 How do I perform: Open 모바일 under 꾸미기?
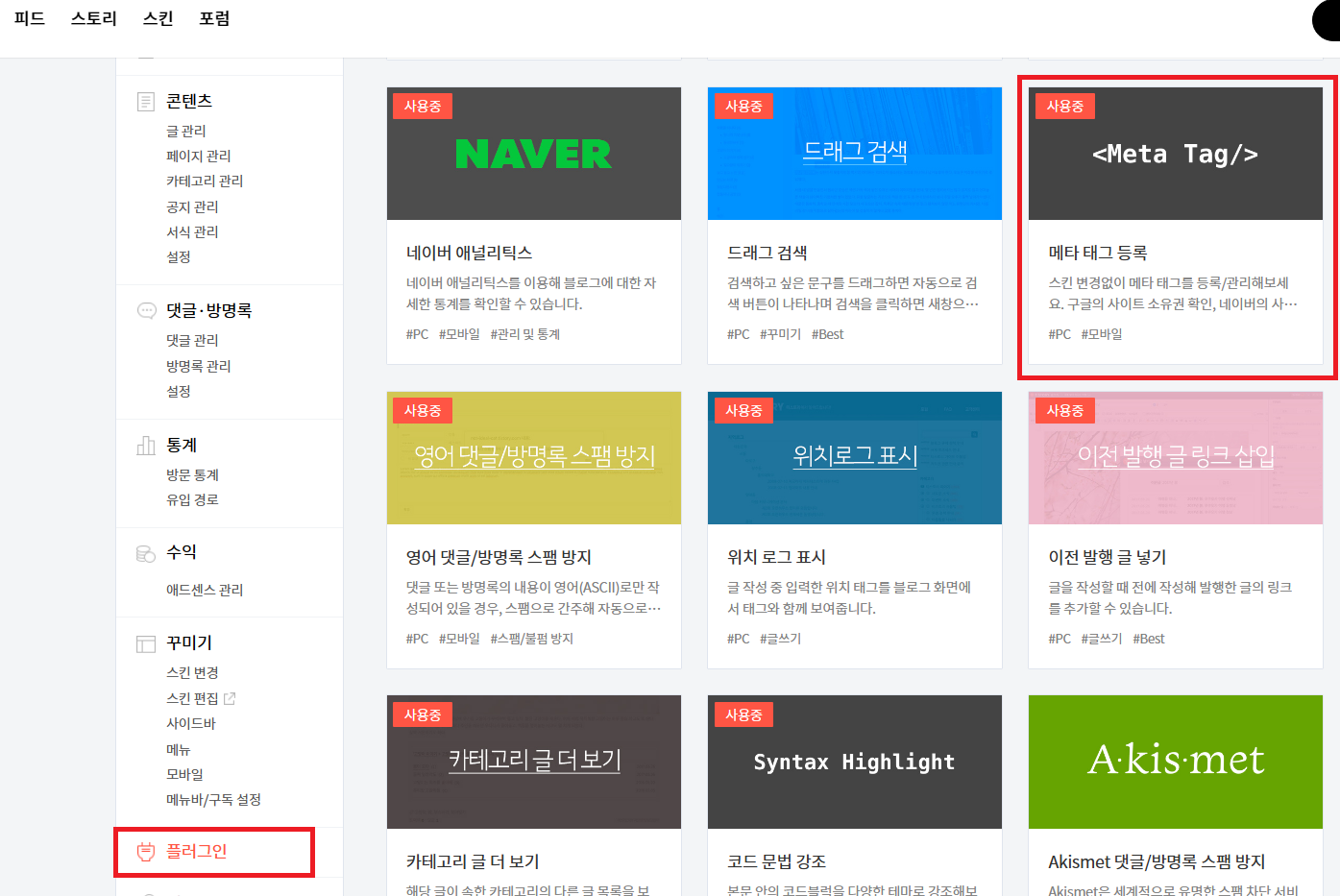(x=184, y=774)
